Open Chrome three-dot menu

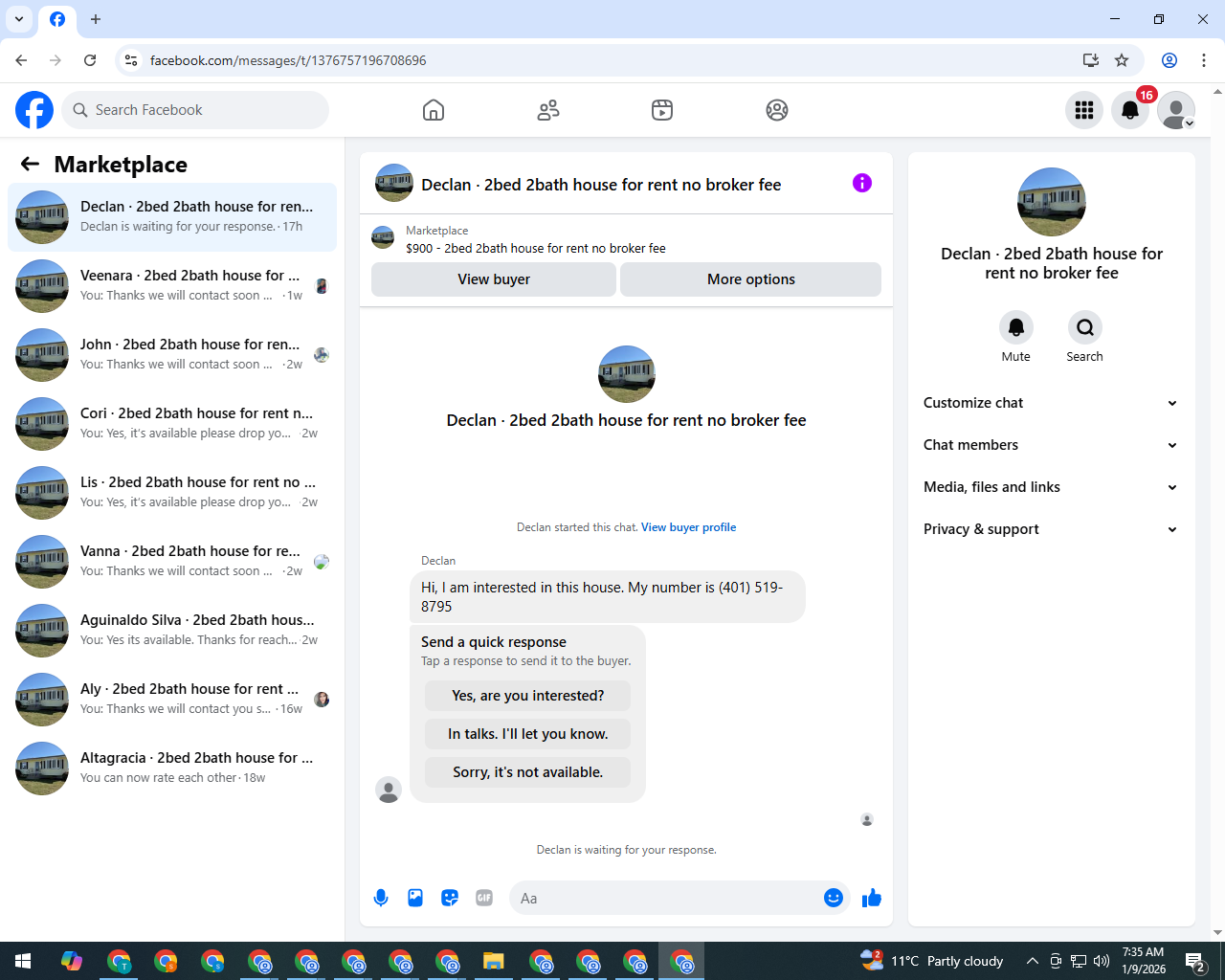(x=1204, y=60)
